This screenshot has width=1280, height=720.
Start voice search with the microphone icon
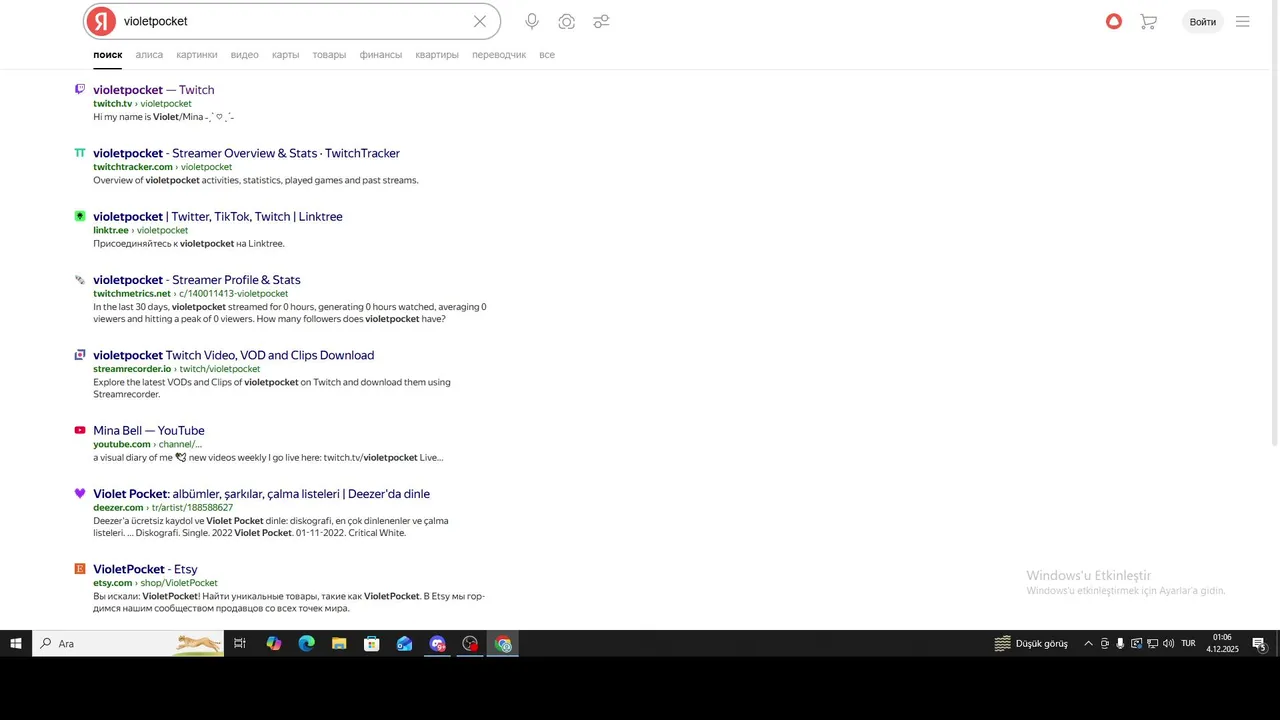[532, 21]
